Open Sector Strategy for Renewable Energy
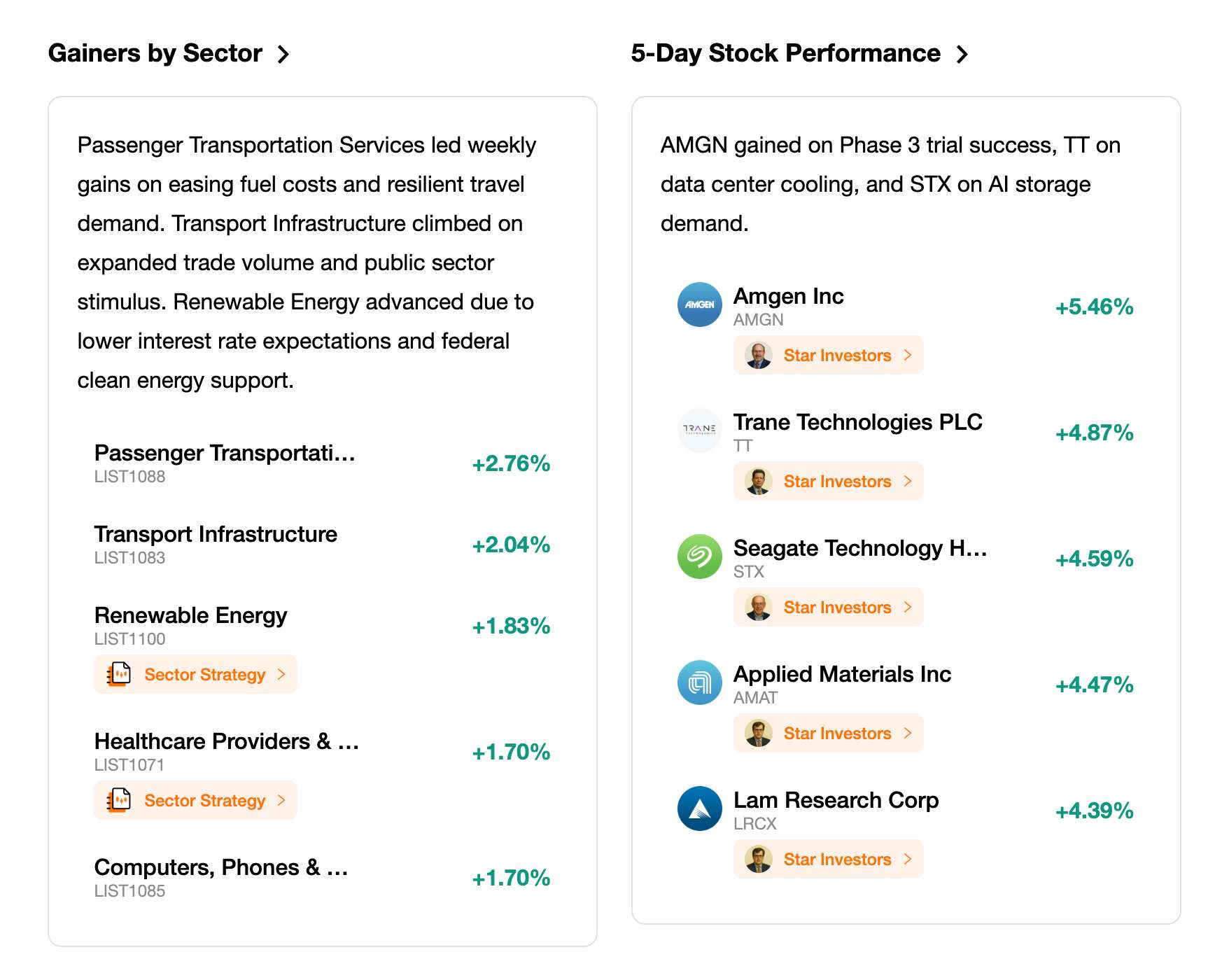 (x=196, y=674)
